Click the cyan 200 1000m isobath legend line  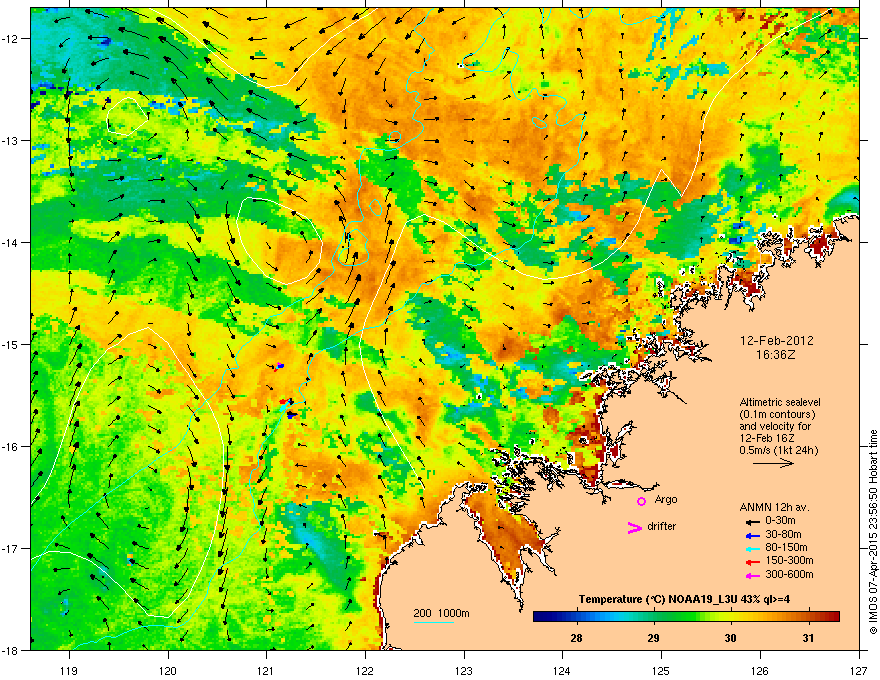coord(433,622)
